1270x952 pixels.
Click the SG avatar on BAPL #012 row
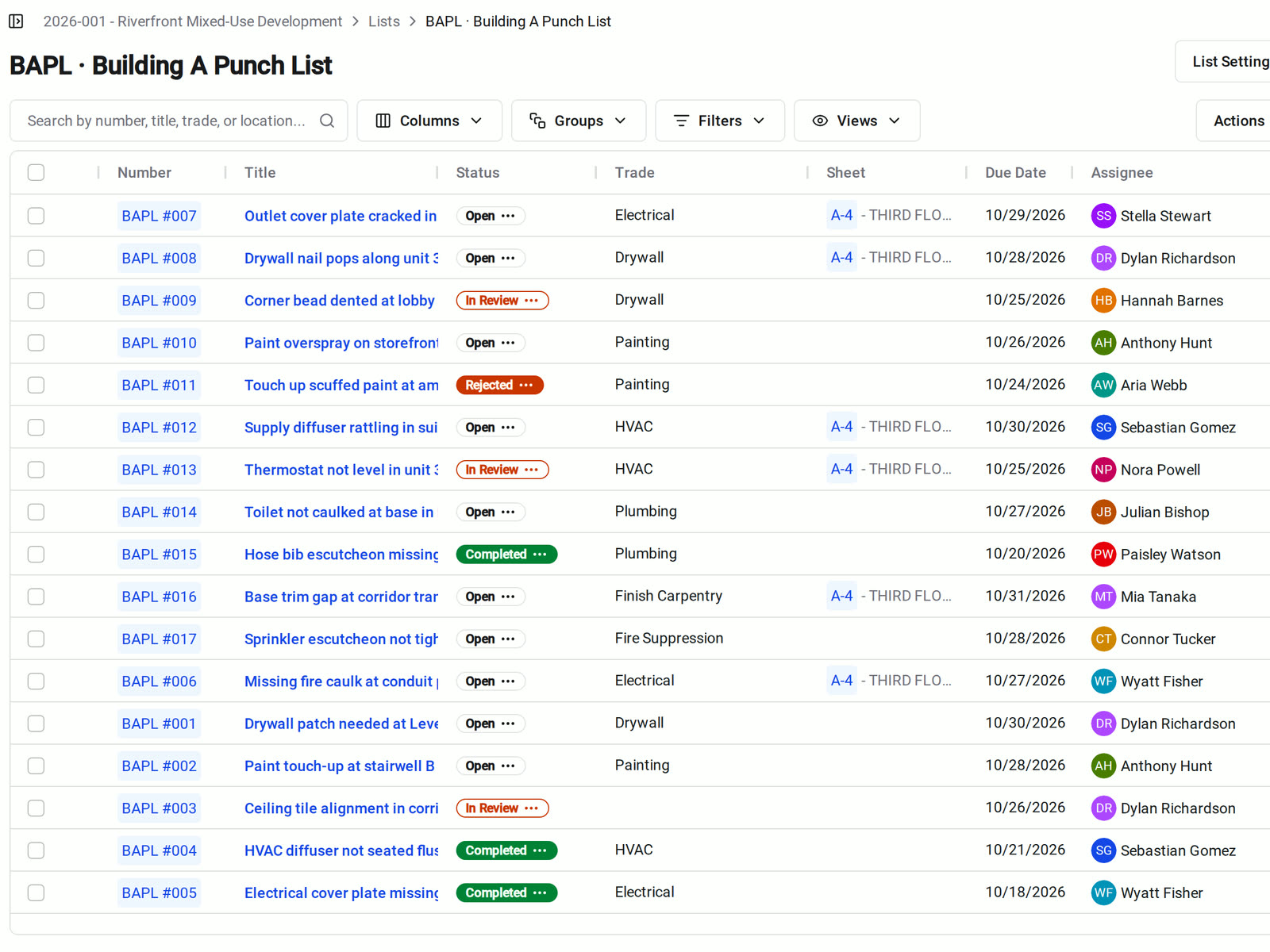[x=1103, y=428]
